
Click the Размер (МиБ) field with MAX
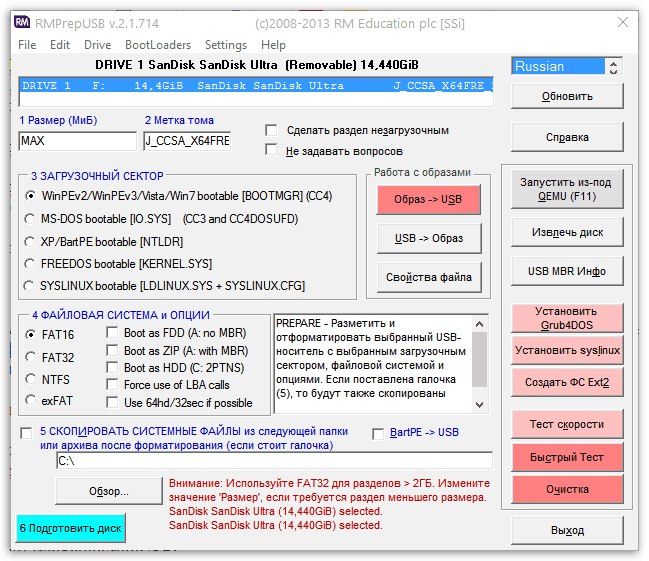(77, 141)
